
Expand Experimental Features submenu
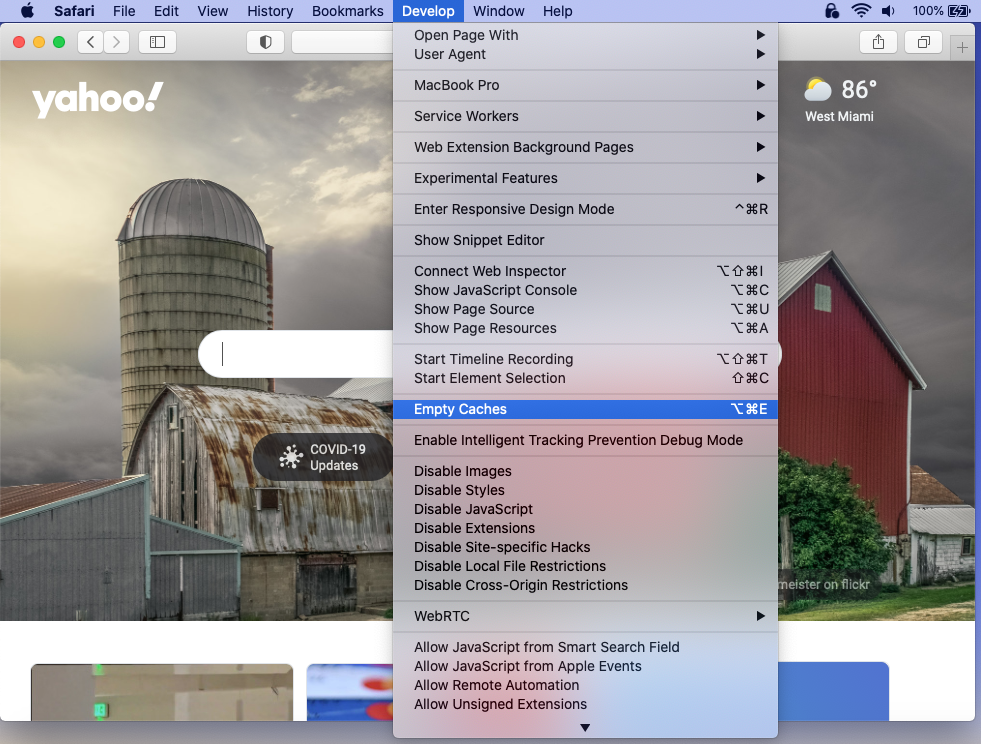click(585, 178)
